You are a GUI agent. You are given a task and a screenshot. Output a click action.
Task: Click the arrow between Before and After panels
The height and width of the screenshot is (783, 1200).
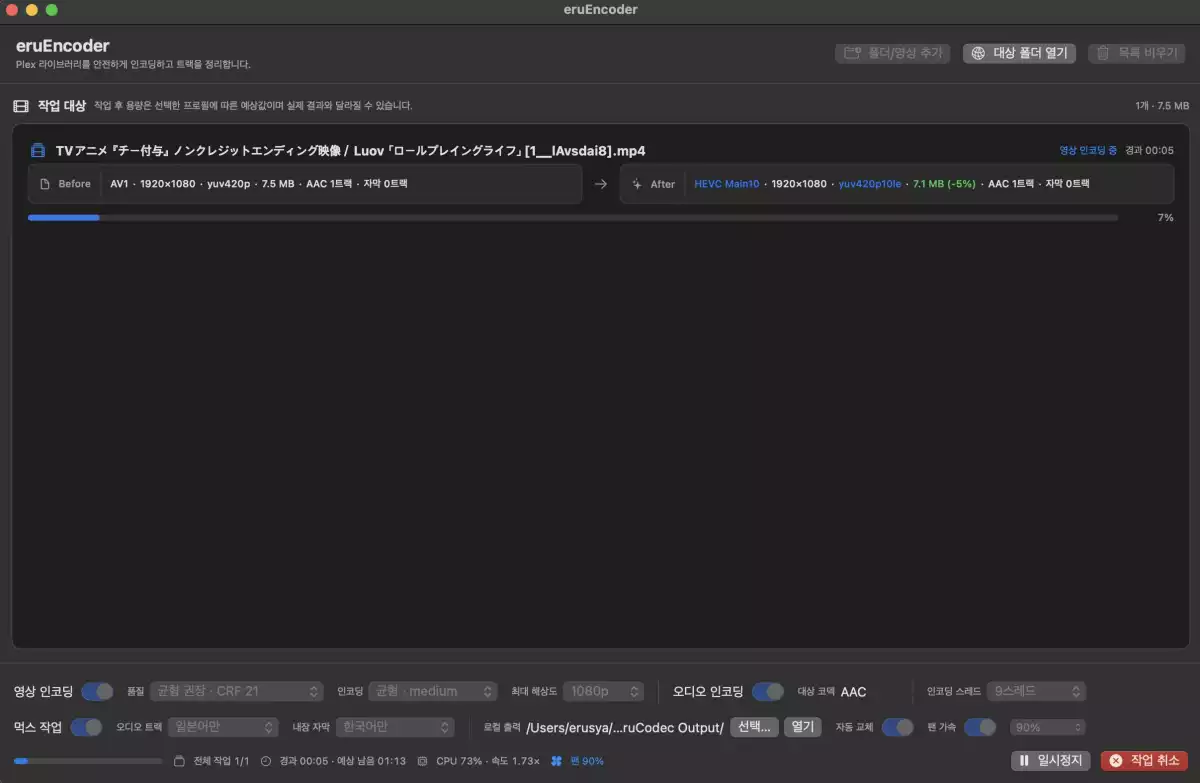[601, 184]
